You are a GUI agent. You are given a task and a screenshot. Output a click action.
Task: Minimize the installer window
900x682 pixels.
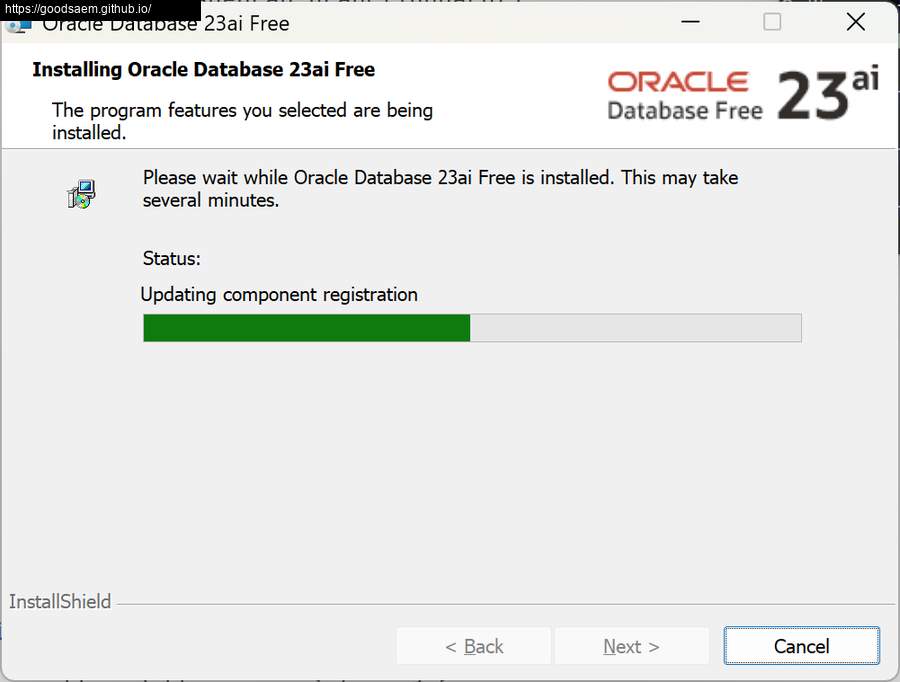click(x=690, y=22)
